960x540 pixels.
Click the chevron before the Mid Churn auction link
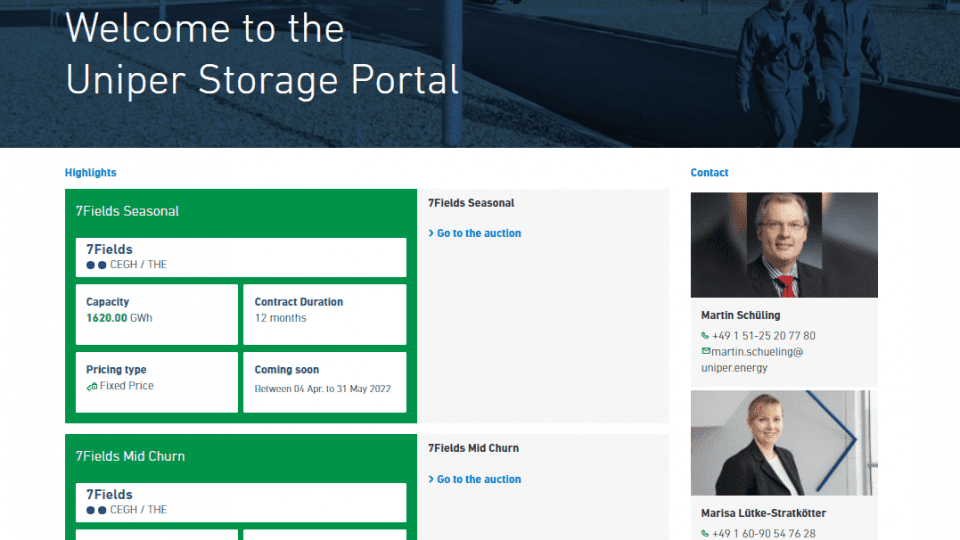(x=431, y=479)
